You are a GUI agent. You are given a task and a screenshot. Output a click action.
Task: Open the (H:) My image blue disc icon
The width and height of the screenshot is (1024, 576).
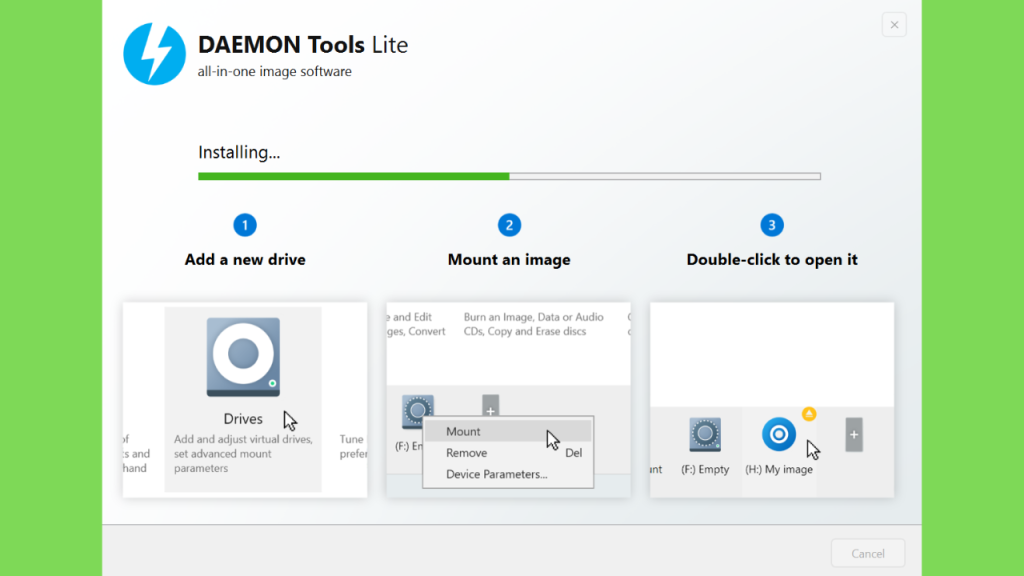coord(778,434)
